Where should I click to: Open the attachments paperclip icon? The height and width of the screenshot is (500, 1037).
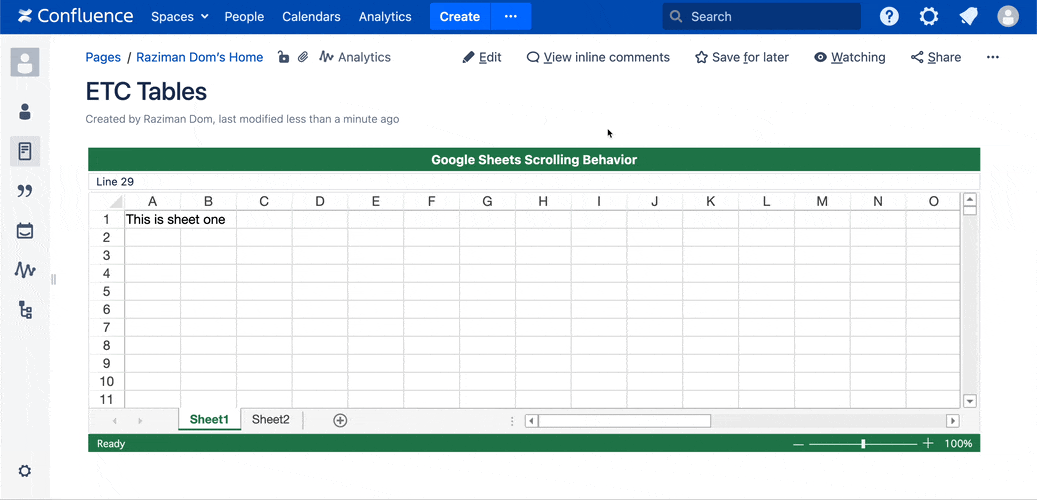tap(303, 58)
